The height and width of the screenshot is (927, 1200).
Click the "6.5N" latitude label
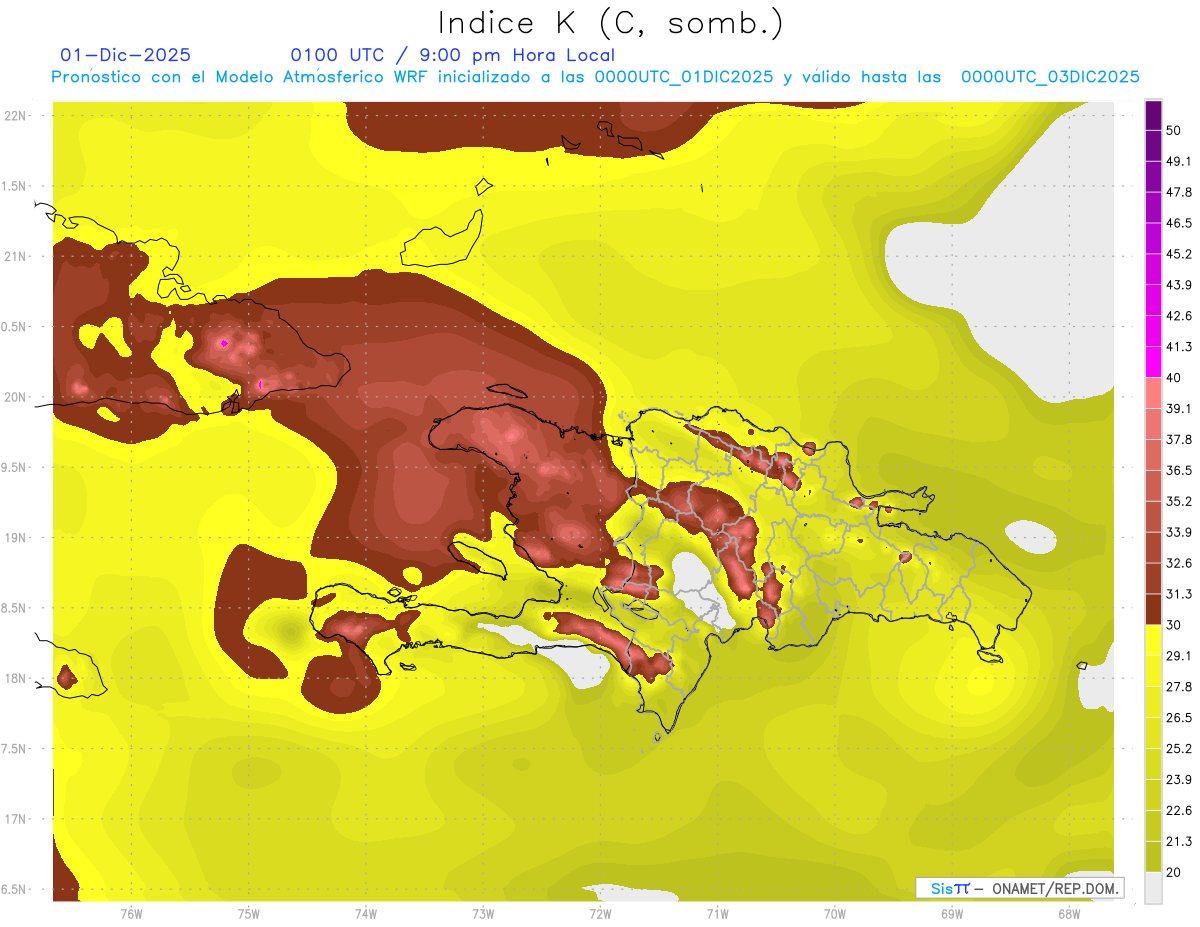point(13,890)
